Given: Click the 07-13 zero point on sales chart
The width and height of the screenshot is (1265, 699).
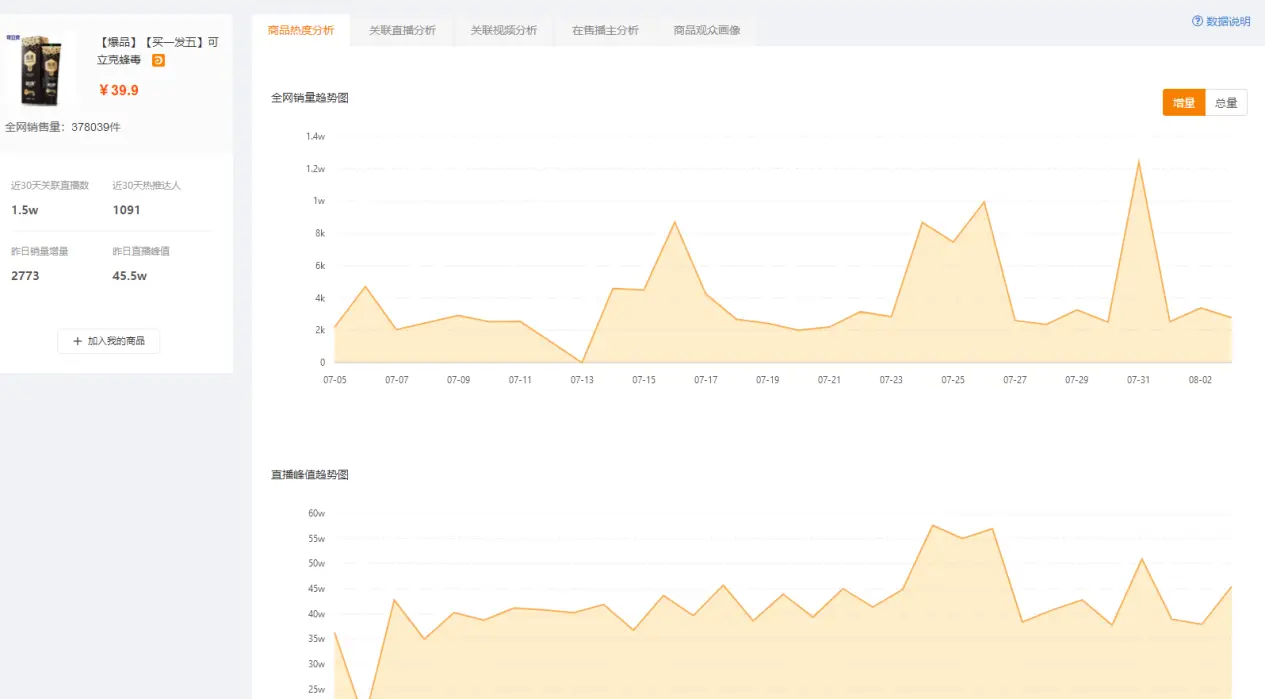Looking at the screenshot, I should click(x=582, y=362).
